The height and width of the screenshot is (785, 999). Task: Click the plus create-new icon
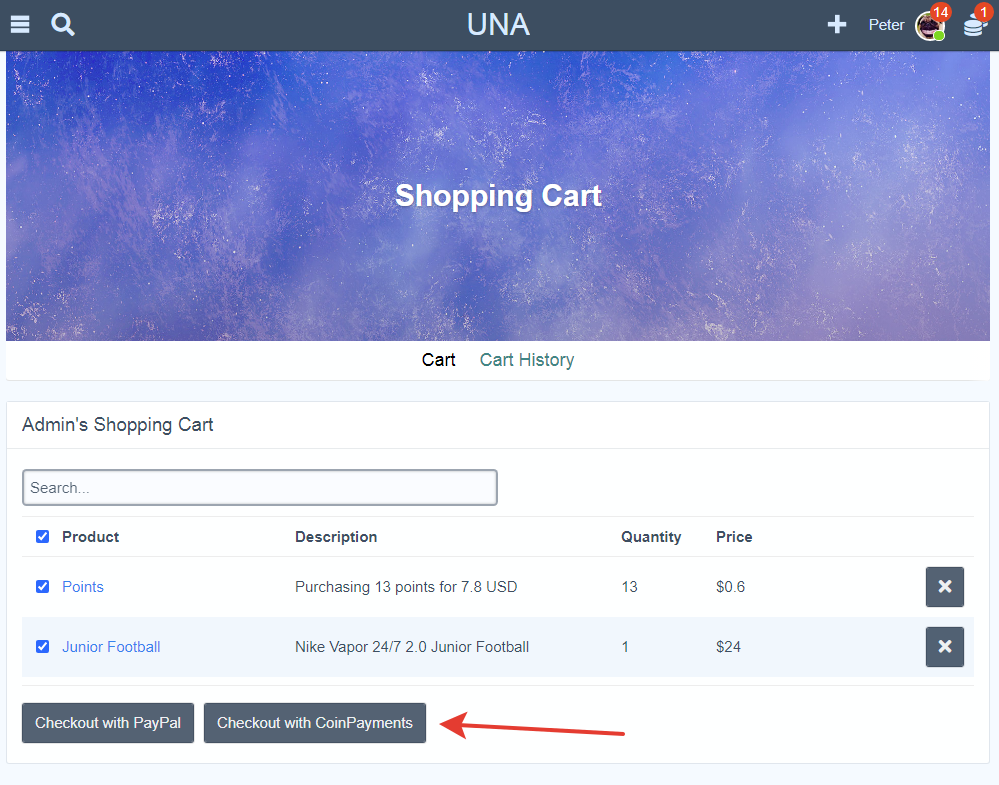[837, 25]
